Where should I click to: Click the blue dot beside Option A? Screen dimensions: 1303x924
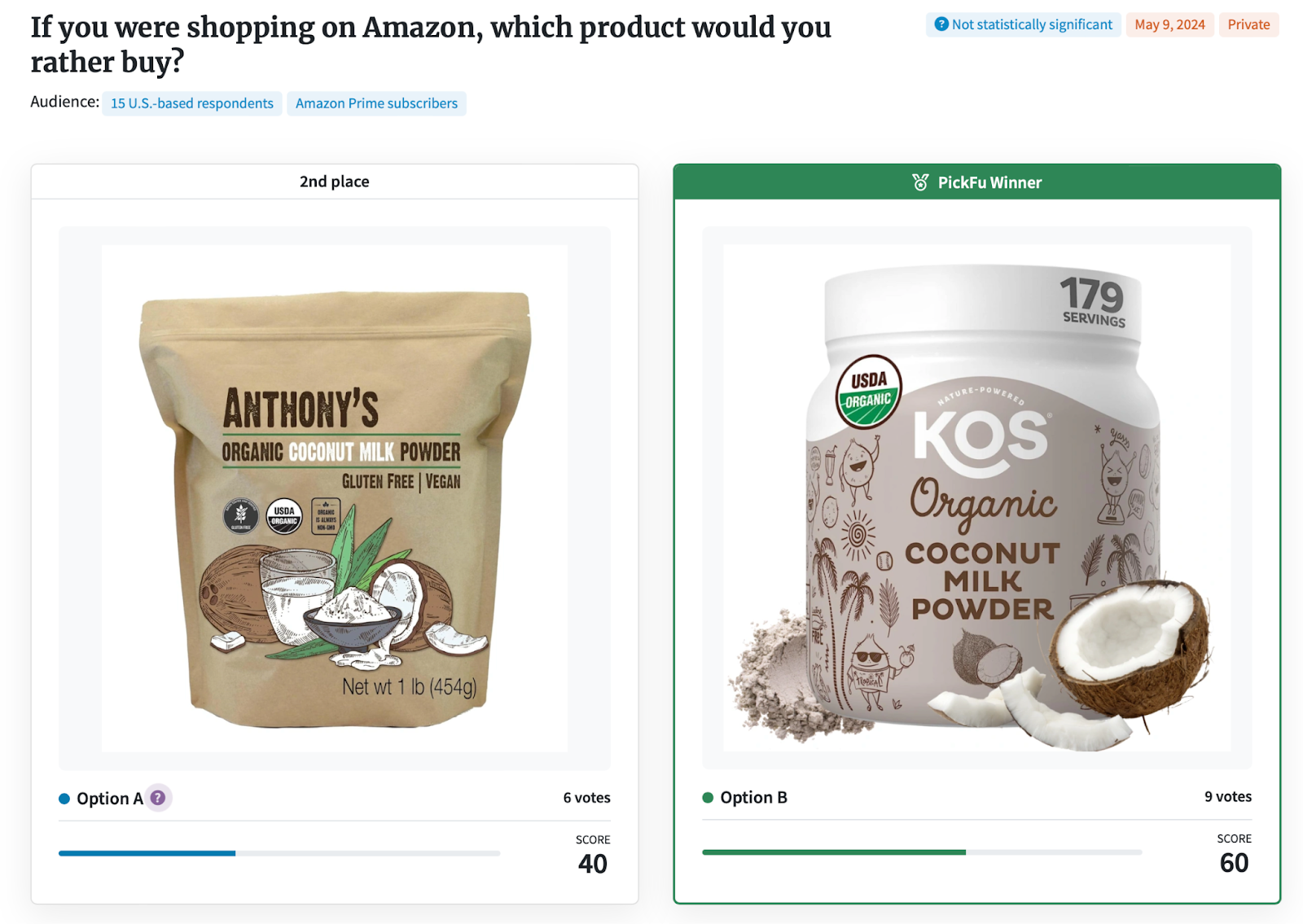[x=64, y=799]
